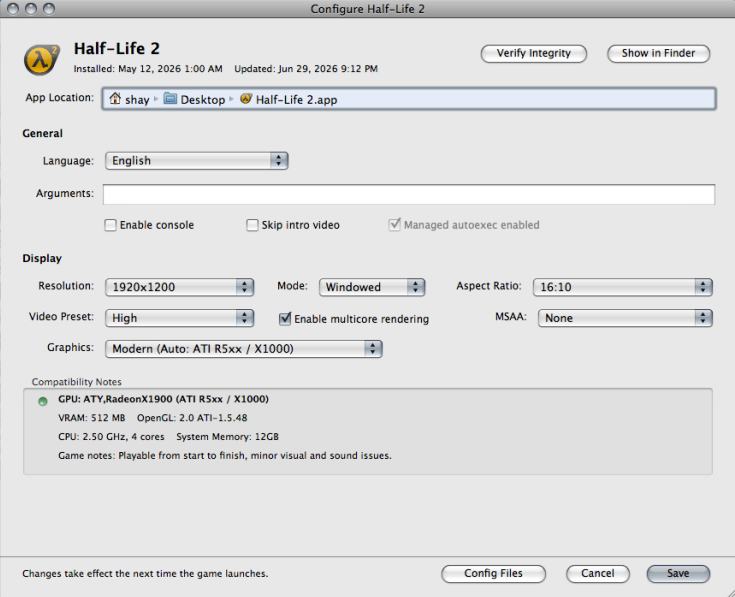
Task: Click the VRAM: 512 MB text
Action: [x=91, y=418]
